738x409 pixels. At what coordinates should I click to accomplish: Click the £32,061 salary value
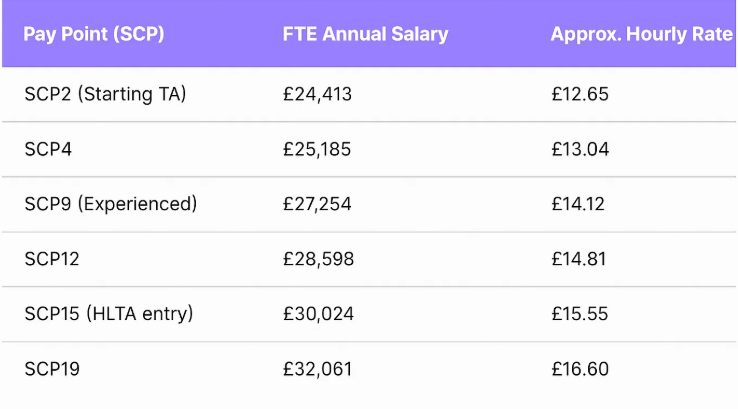[x=317, y=369]
